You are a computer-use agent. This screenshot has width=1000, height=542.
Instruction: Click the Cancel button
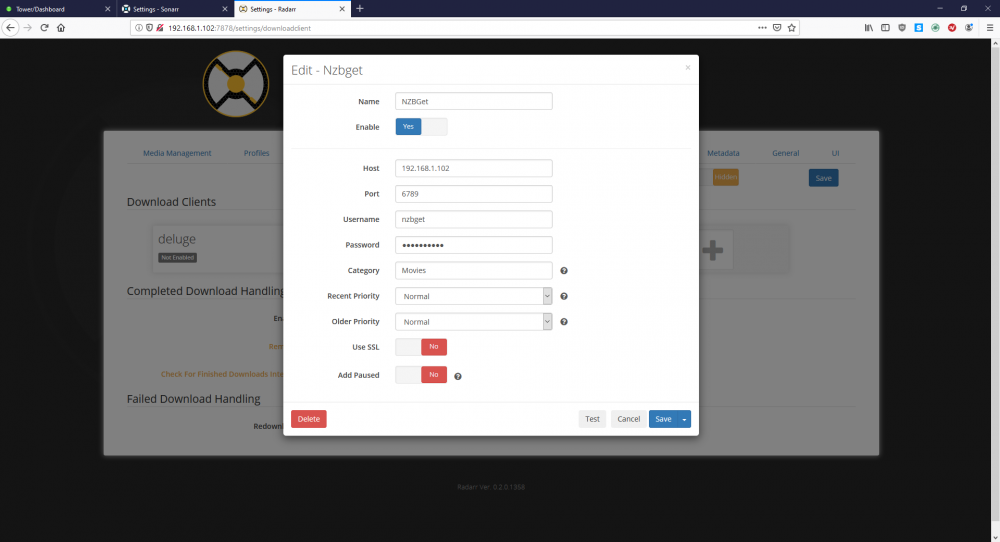point(628,419)
